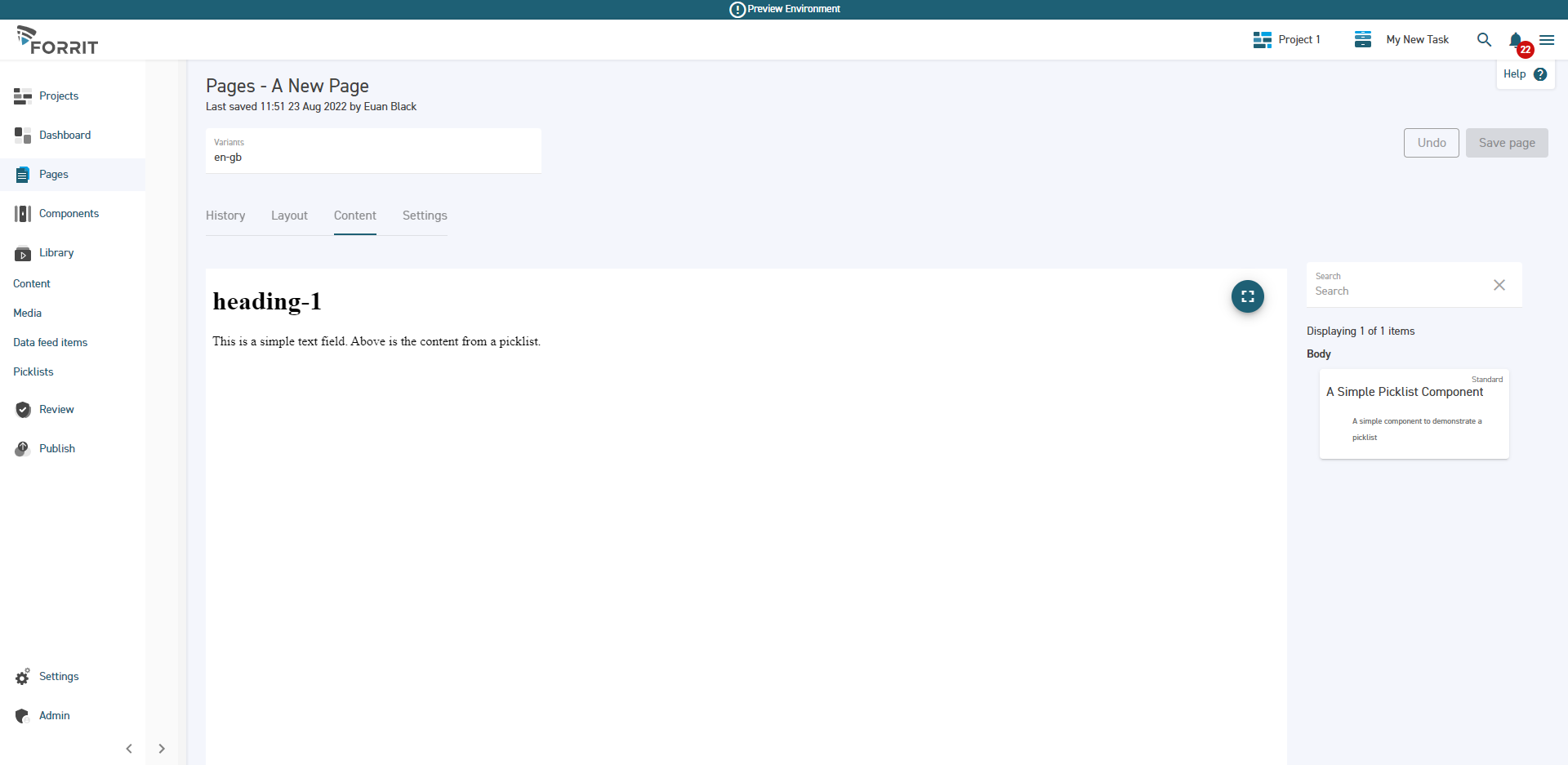Select A Simple Picklist Component card
1568x765 pixels.
tap(1414, 413)
